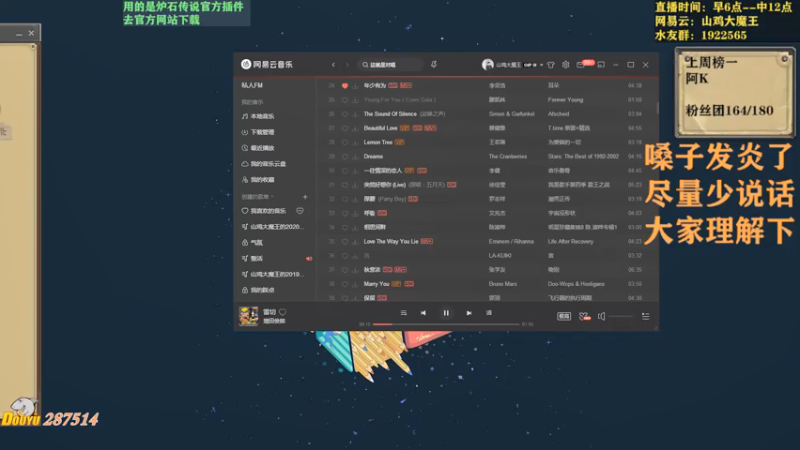Collapse the 创建的歌单 section
This screenshot has width=800, height=450.
click(x=258, y=196)
